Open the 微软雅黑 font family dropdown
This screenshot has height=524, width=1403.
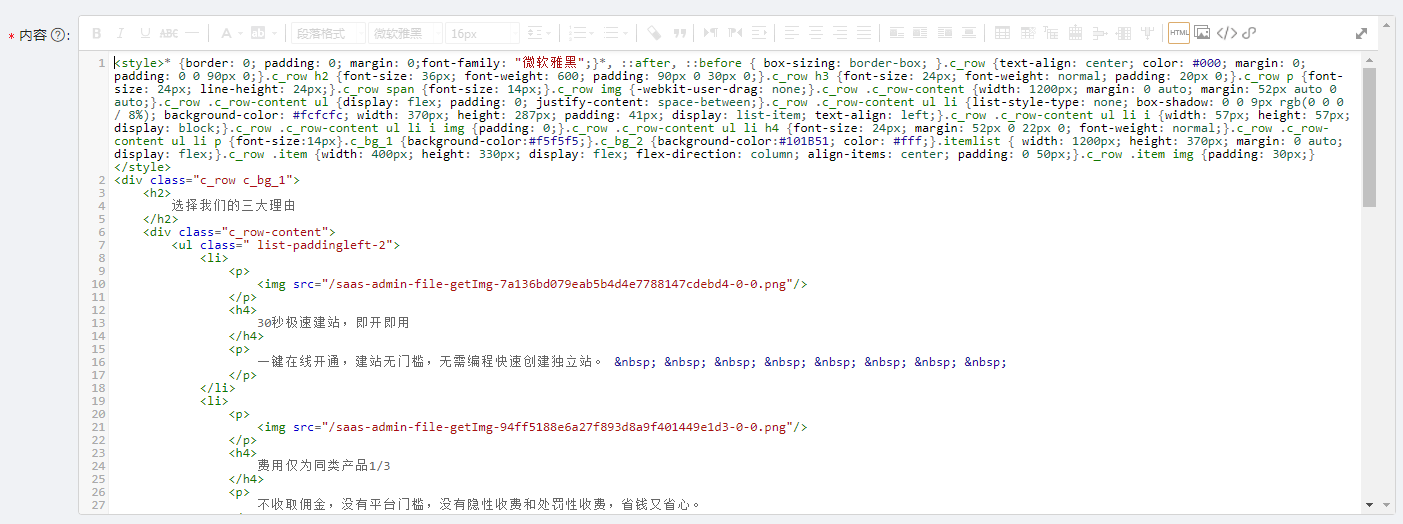click(405, 33)
